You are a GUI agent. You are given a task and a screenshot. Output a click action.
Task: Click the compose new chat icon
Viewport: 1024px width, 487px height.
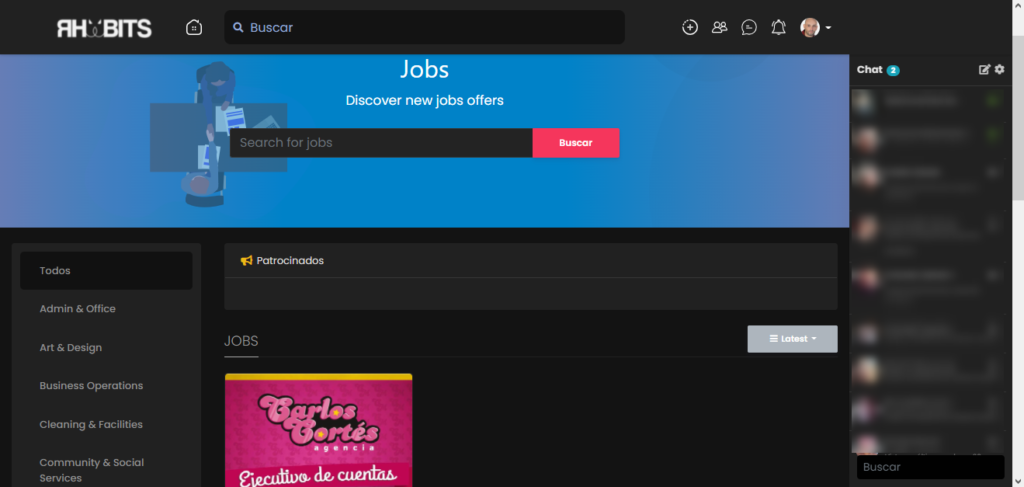click(984, 70)
